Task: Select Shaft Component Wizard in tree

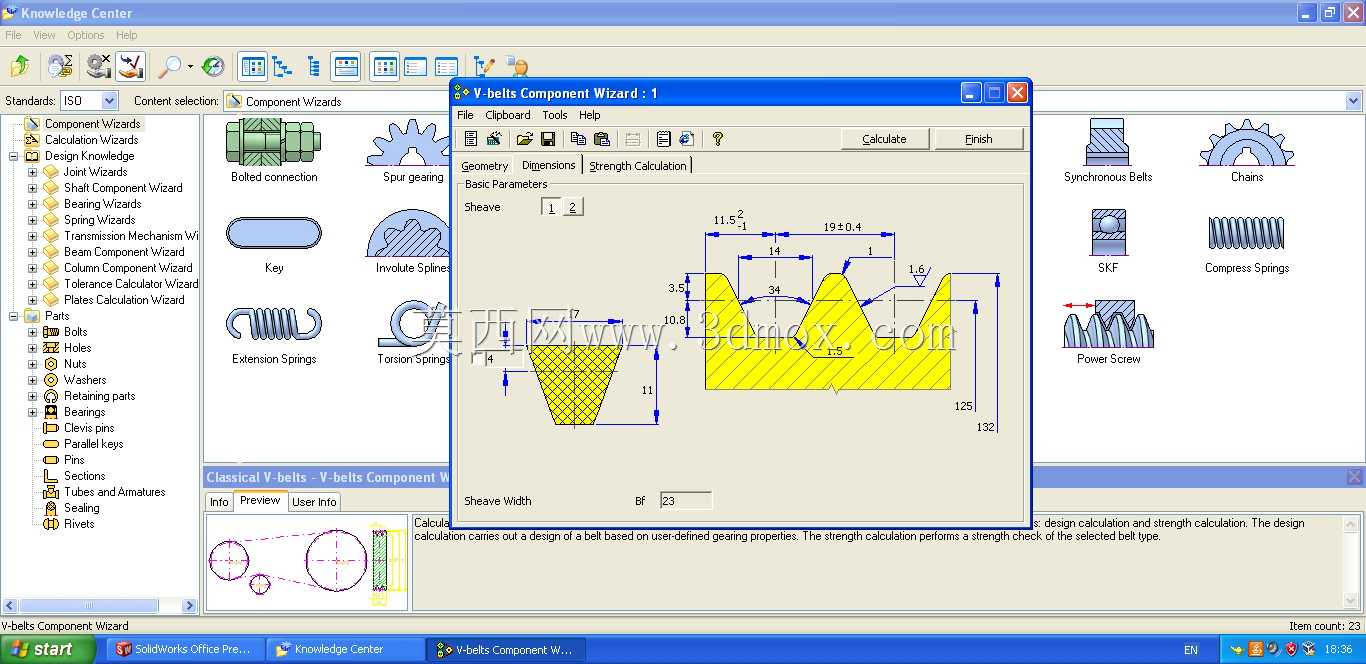Action: (123, 188)
